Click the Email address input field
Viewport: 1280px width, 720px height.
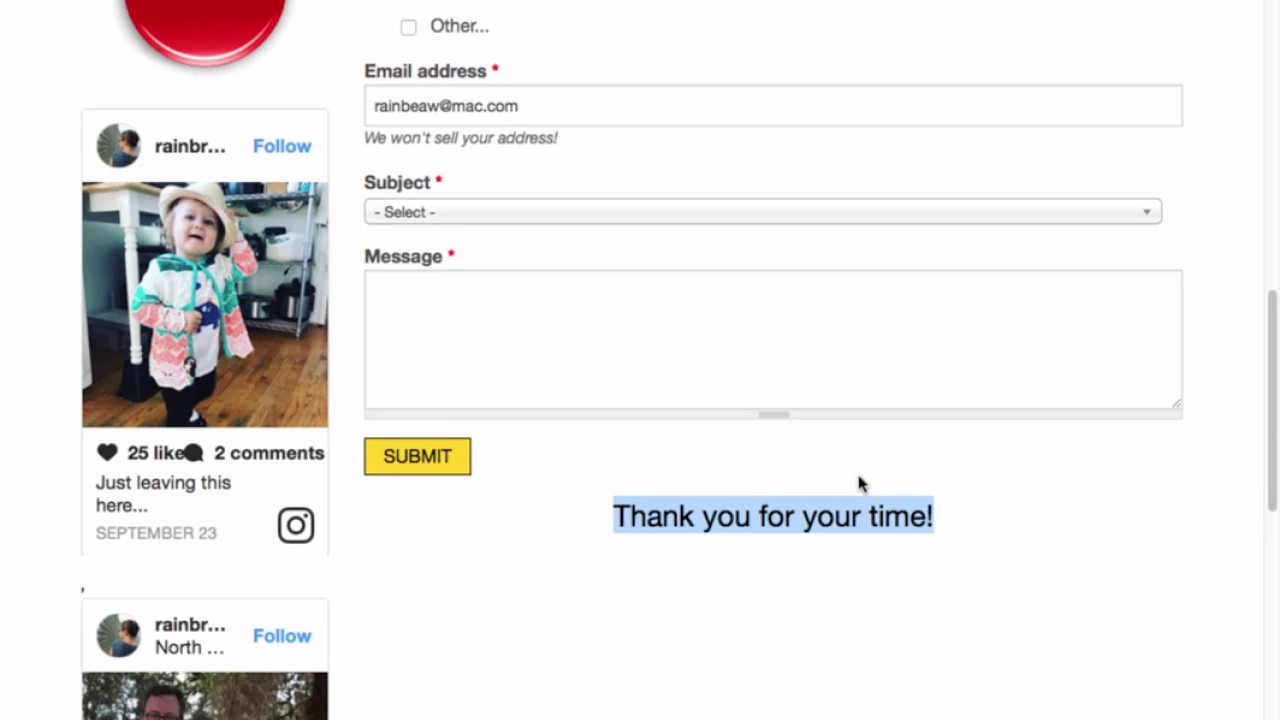pyautogui.click(x=773, y=106)
